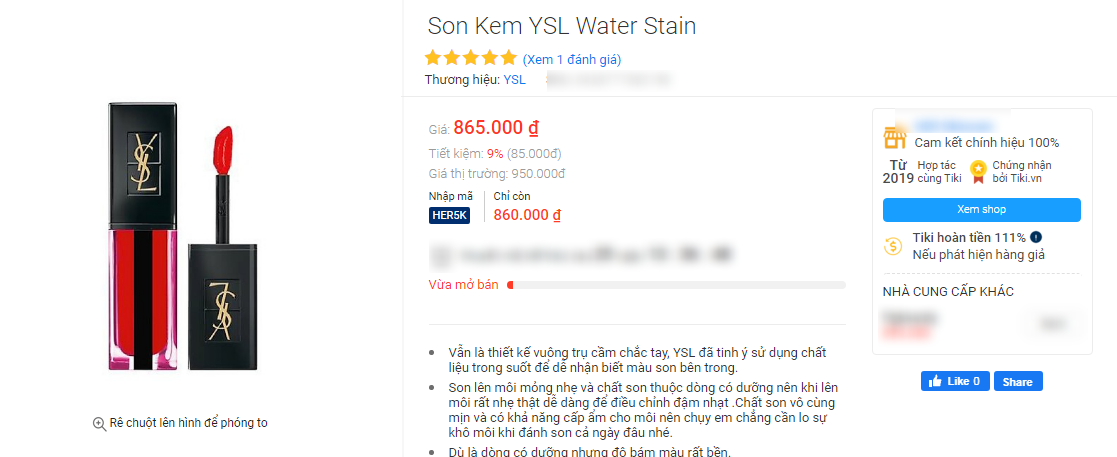Click the HER5K coupon code badge
The image size is (1117, 457).
[x=449, y=215]
